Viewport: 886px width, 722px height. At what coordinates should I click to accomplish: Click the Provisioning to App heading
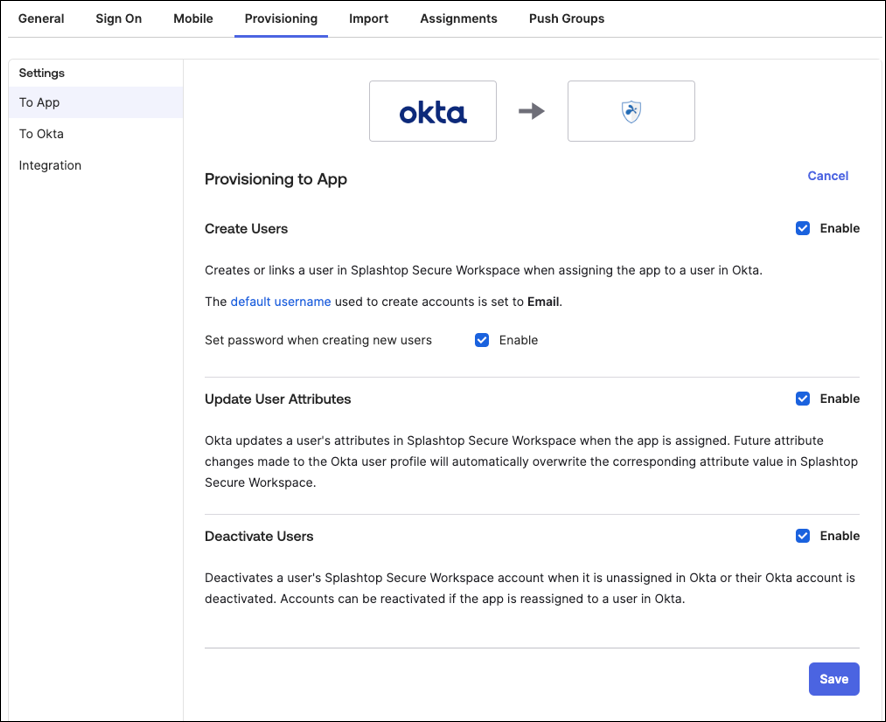point(276,179)
